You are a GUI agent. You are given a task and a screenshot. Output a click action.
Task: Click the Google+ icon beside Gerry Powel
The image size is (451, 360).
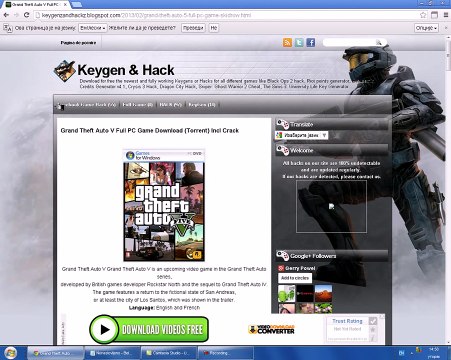[x=281, y=268]
